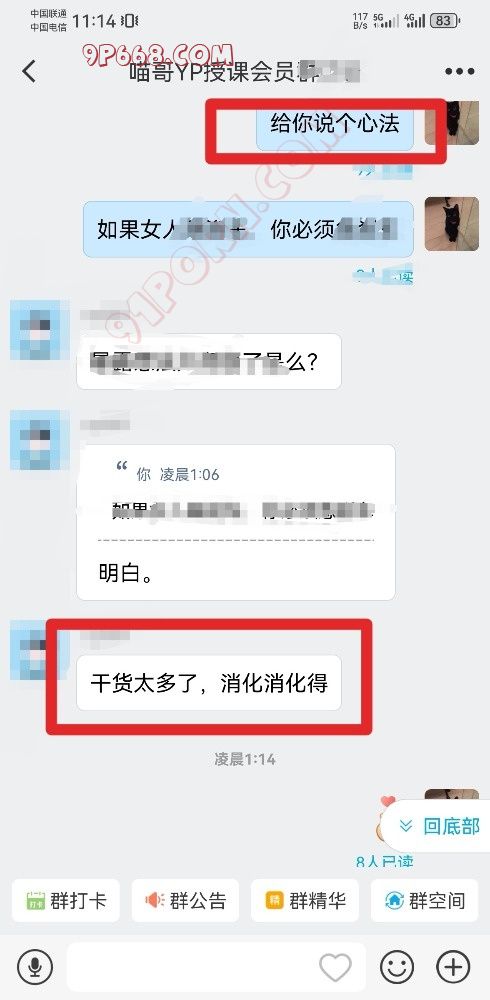Jump down with 回底部 button
This screenshot has width=490, height=1000.
coord(438,827)
